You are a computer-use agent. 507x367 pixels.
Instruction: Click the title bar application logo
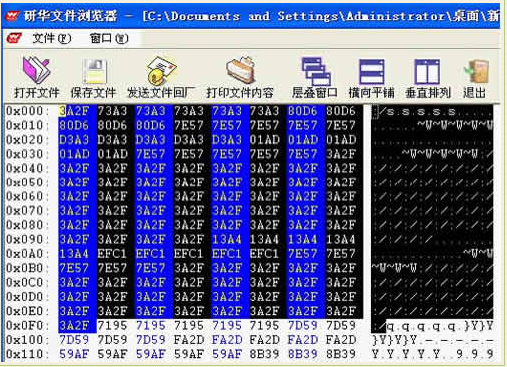click(13, 16)
